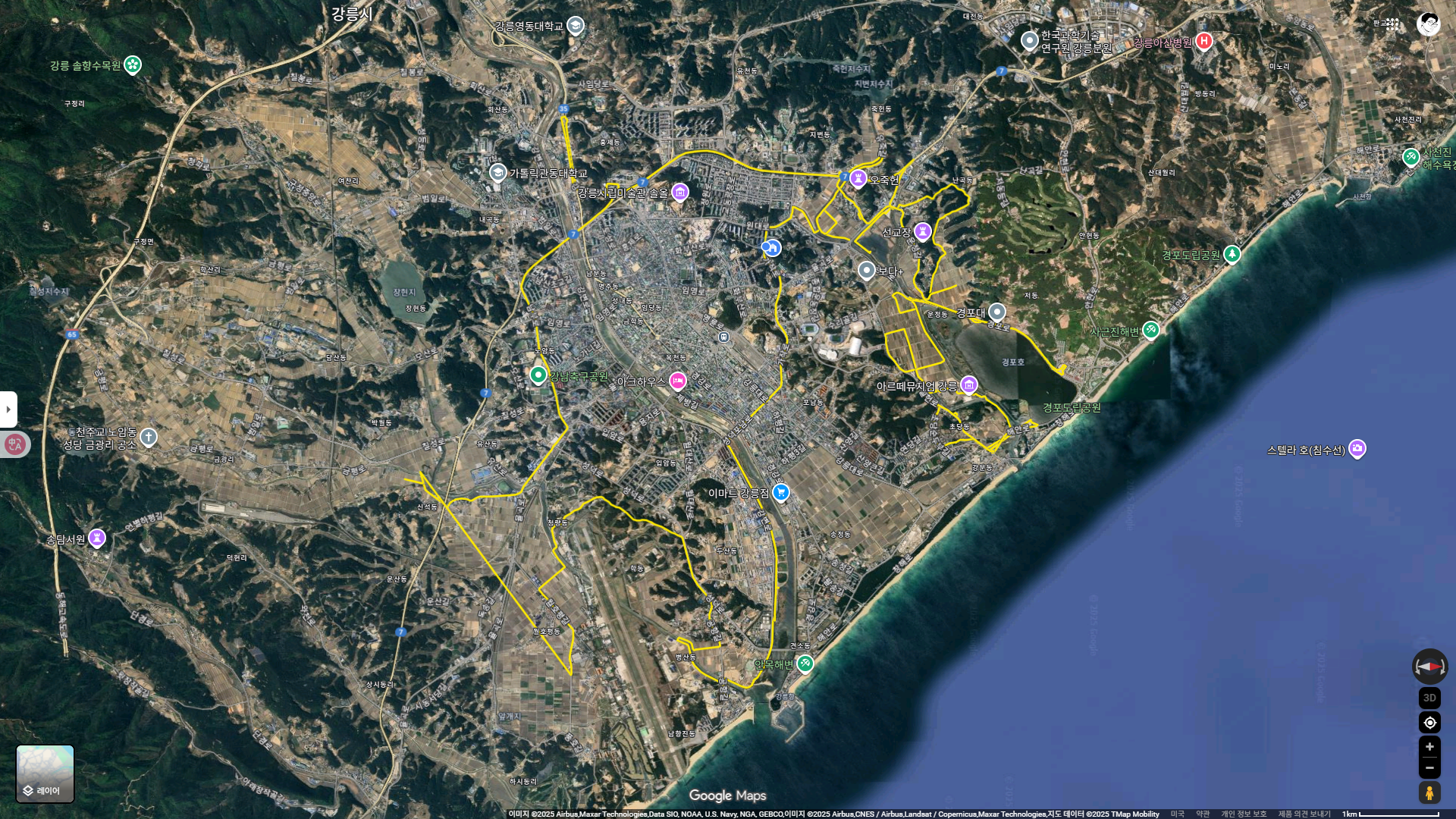Open the Google apps grid menu
This screenshot has height=819, width=1456.
1393,24
